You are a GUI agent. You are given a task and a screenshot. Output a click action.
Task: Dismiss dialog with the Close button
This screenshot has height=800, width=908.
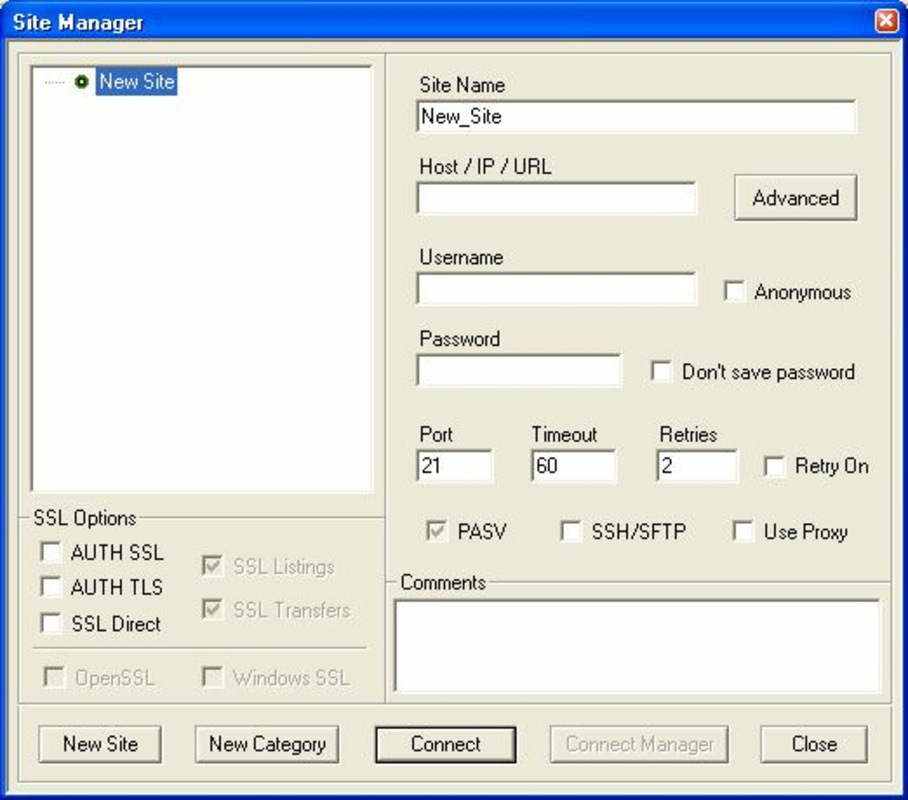(x=814, y=744)
